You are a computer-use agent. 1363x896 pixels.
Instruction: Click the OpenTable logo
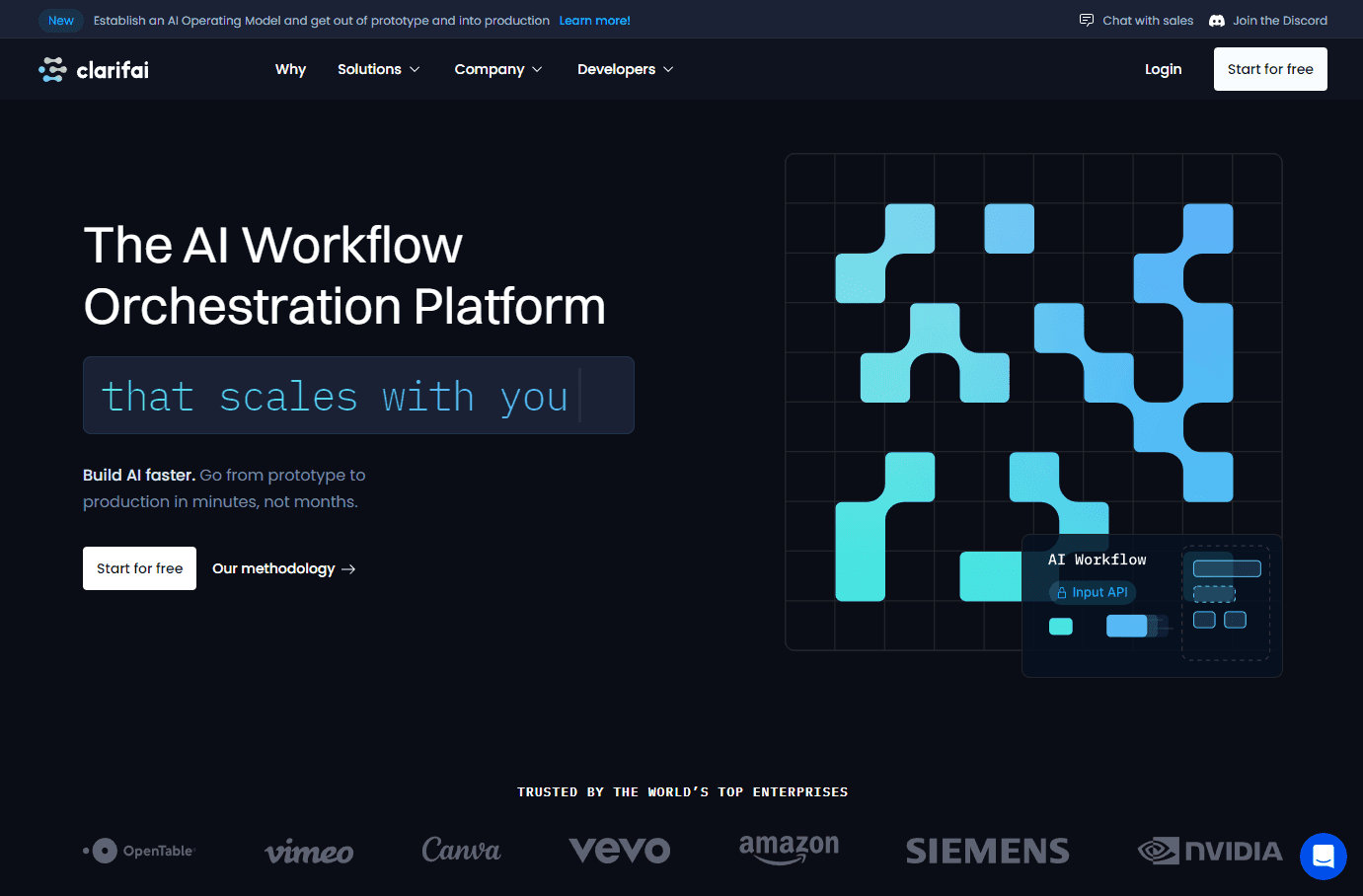[139, 851]
